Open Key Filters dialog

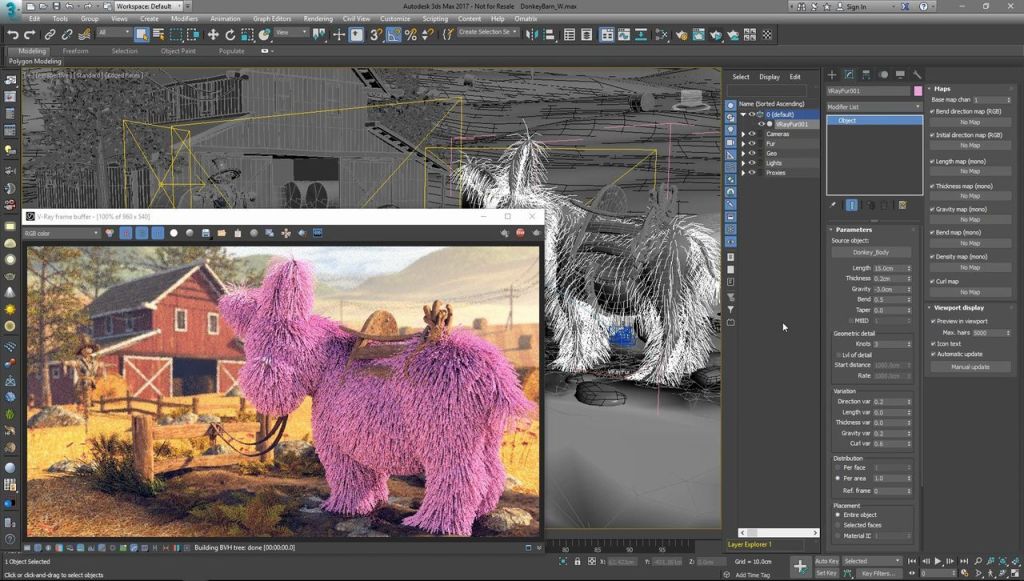[x=878, y=573]
